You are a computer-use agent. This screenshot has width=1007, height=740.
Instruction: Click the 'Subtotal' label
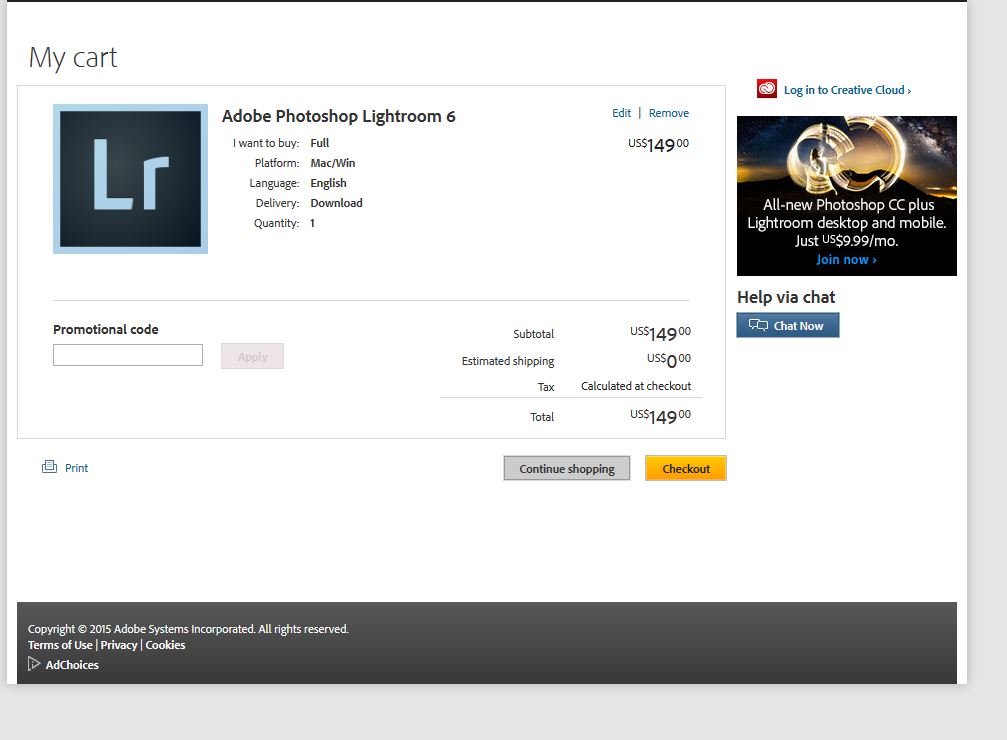click(534, 334)
